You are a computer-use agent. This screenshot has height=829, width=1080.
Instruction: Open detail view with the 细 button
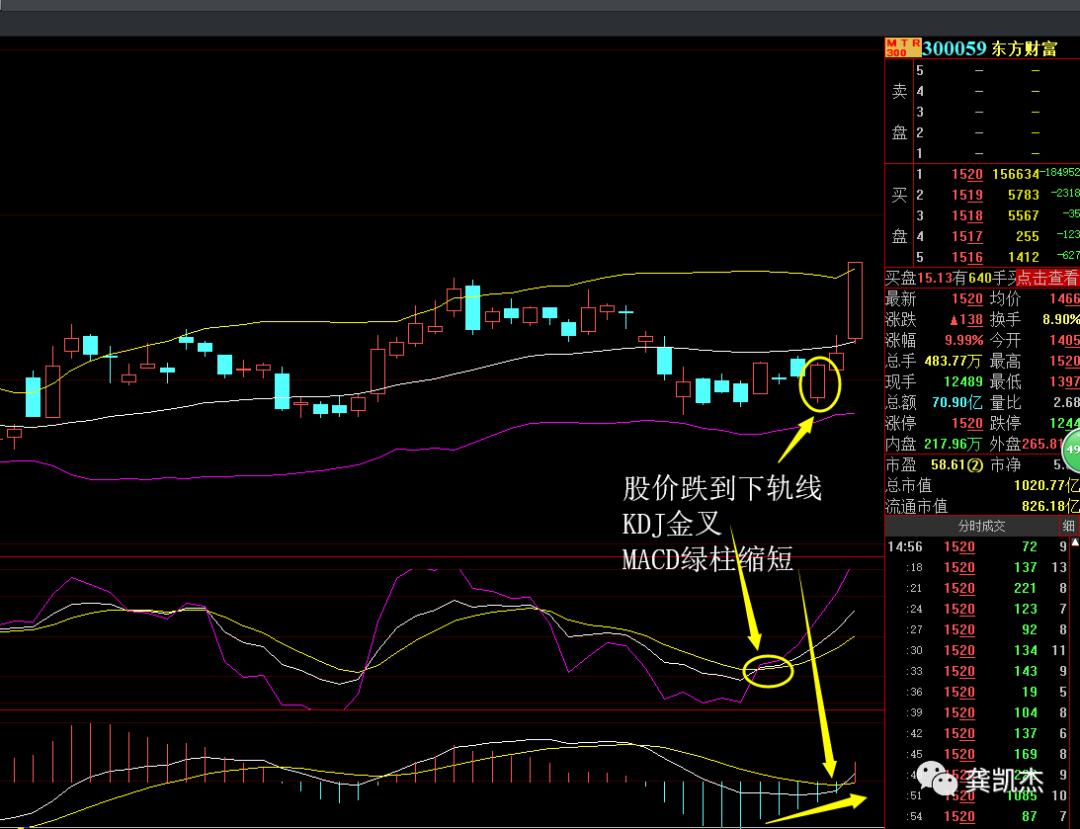tap(1068, 526)
